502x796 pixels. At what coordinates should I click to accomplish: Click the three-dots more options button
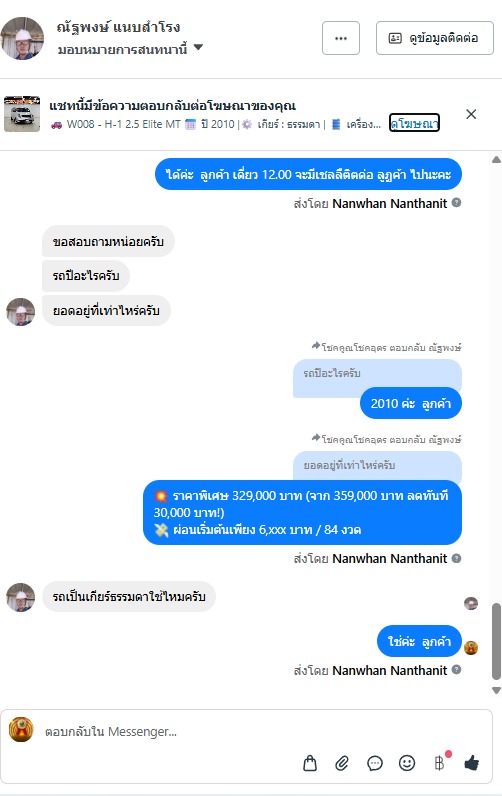click(341, 38)
